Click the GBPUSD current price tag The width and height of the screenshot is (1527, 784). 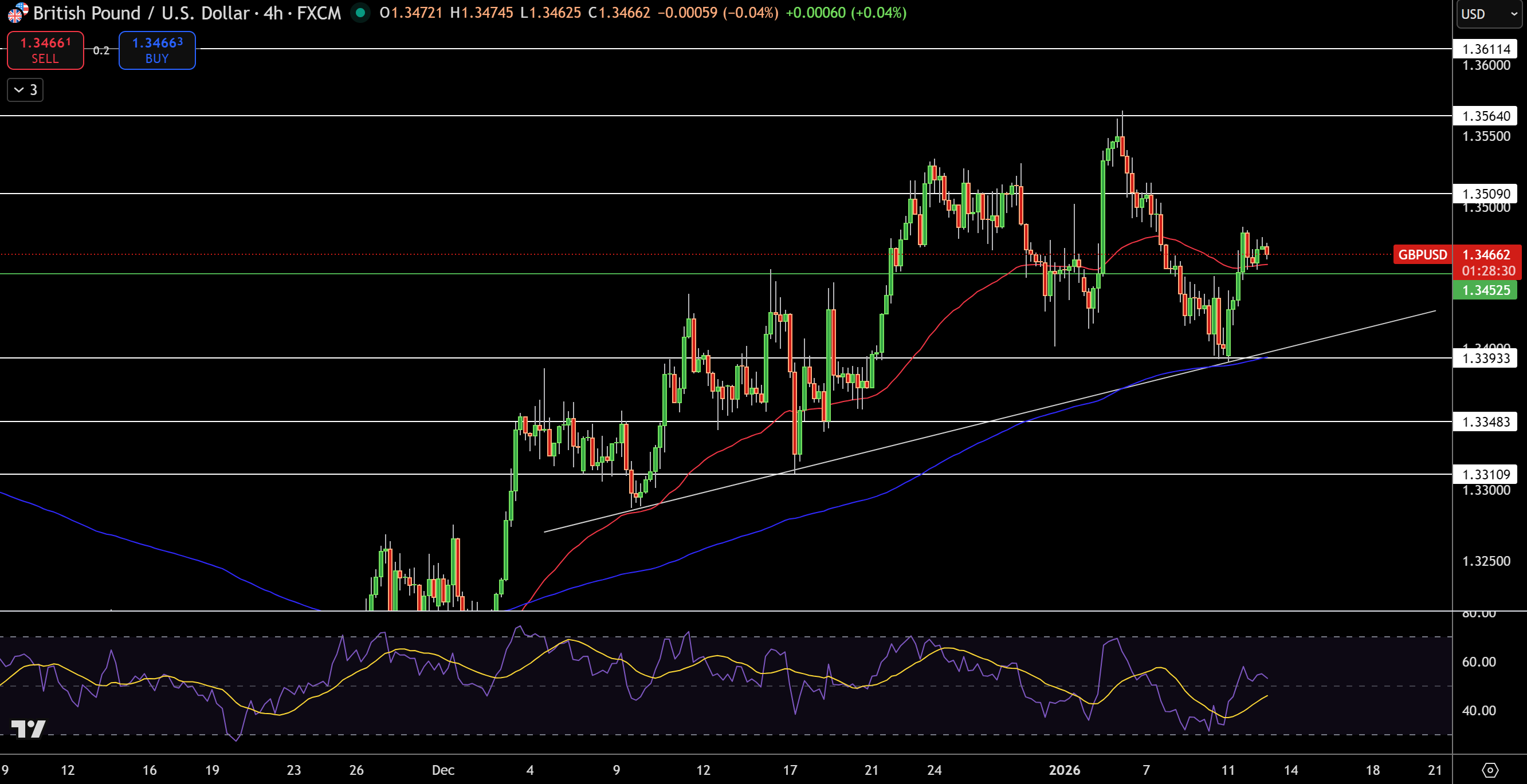pos(1422,254)
